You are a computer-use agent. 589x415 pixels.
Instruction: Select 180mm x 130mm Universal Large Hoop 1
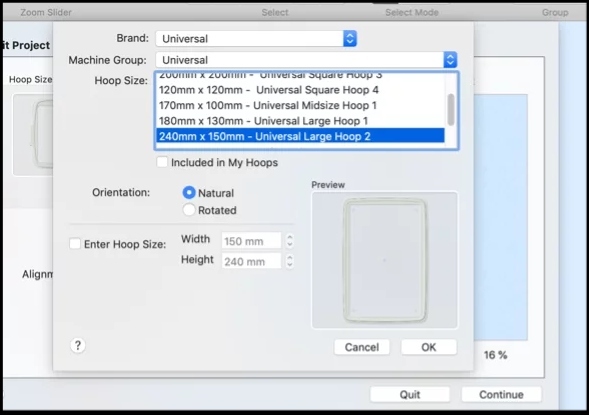300,121
